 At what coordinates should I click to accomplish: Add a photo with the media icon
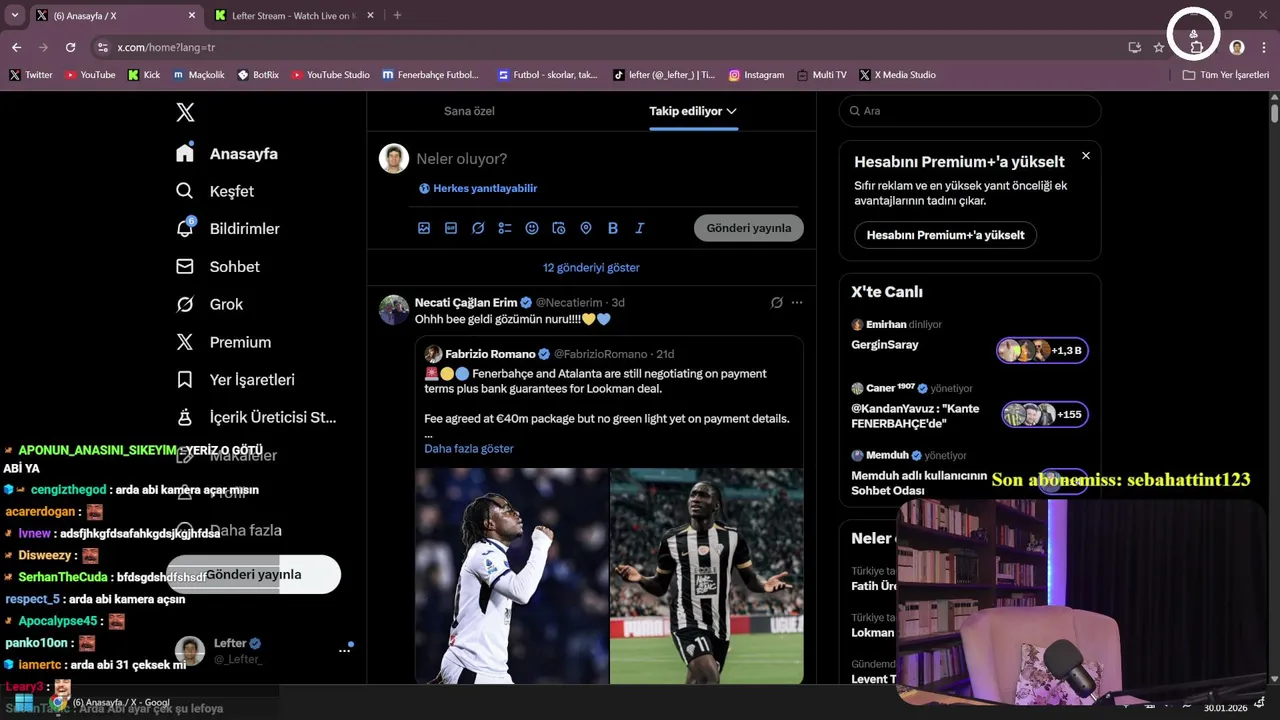tap(424, 228)
